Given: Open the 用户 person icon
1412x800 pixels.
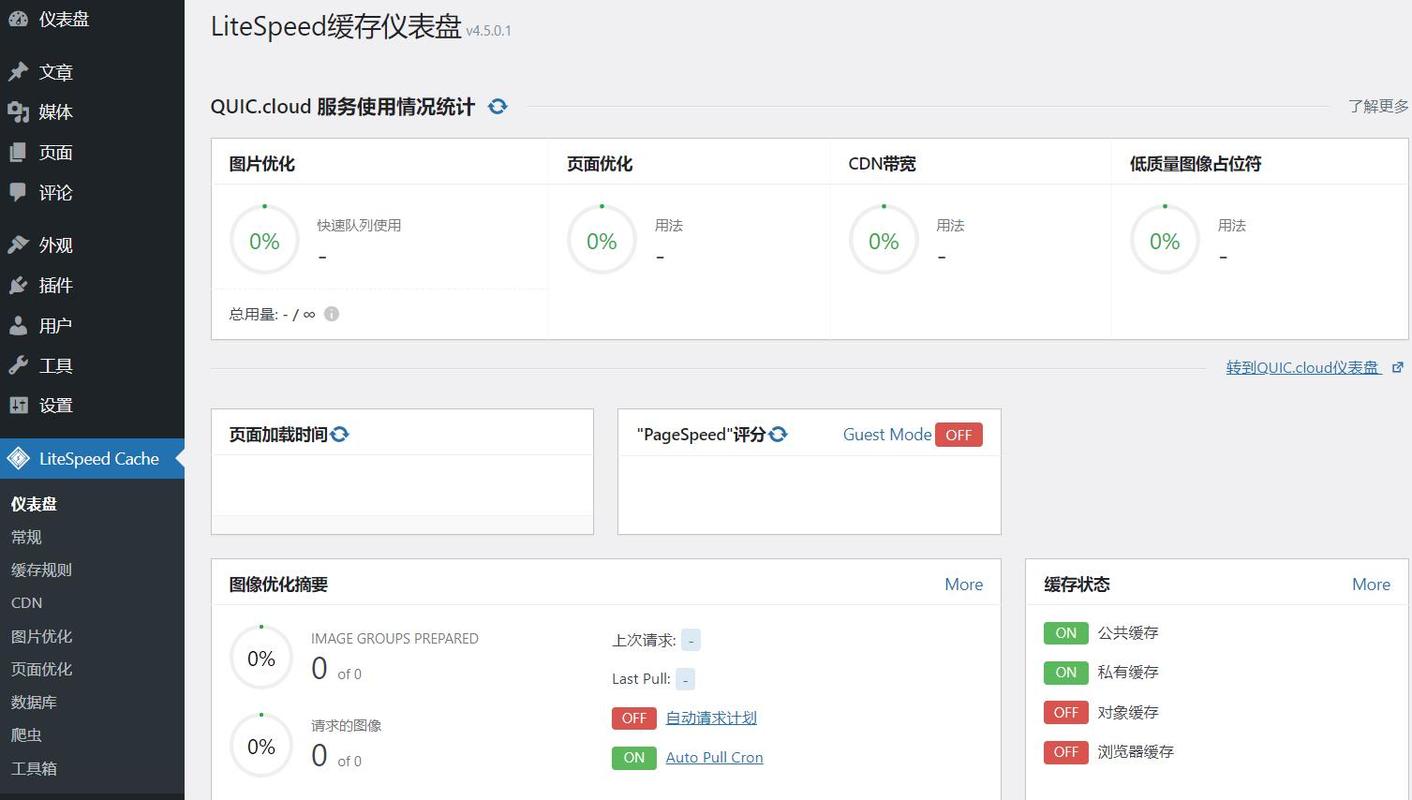Looking at the screenshot, I should [x=17, y=325].
